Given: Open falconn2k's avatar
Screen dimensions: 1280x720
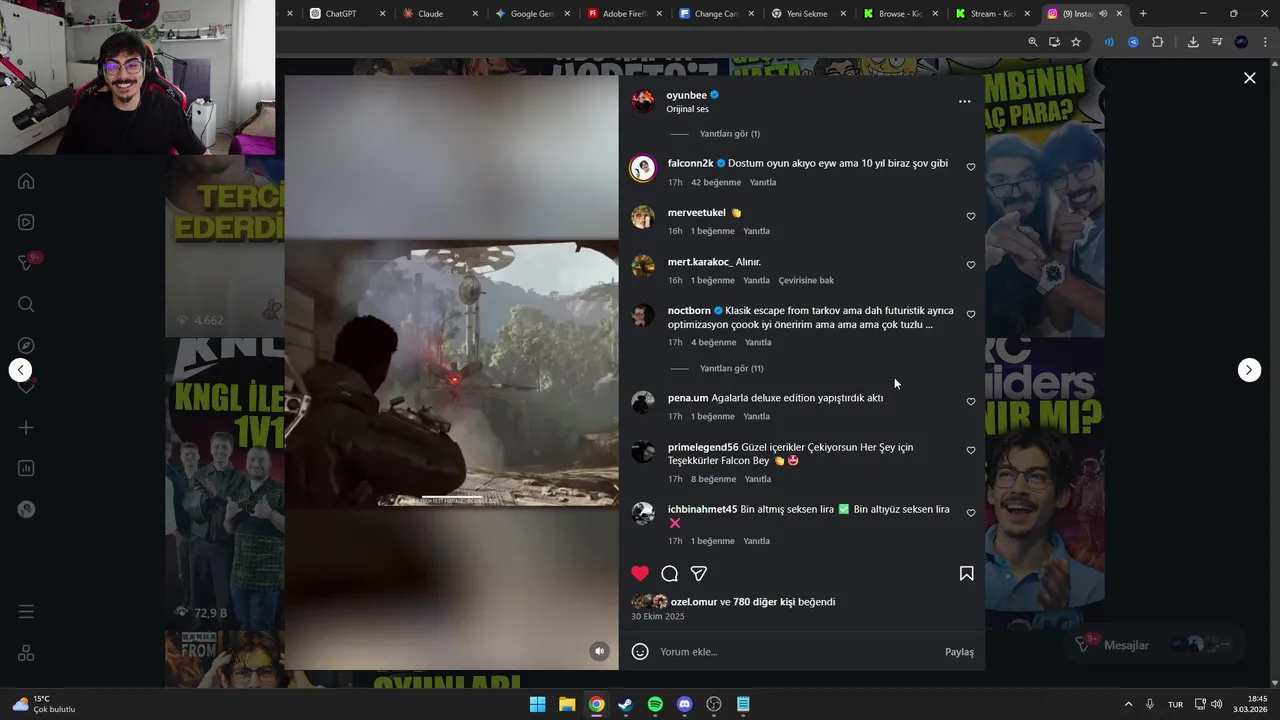Looking at the screenshot, I should [642, 168].
